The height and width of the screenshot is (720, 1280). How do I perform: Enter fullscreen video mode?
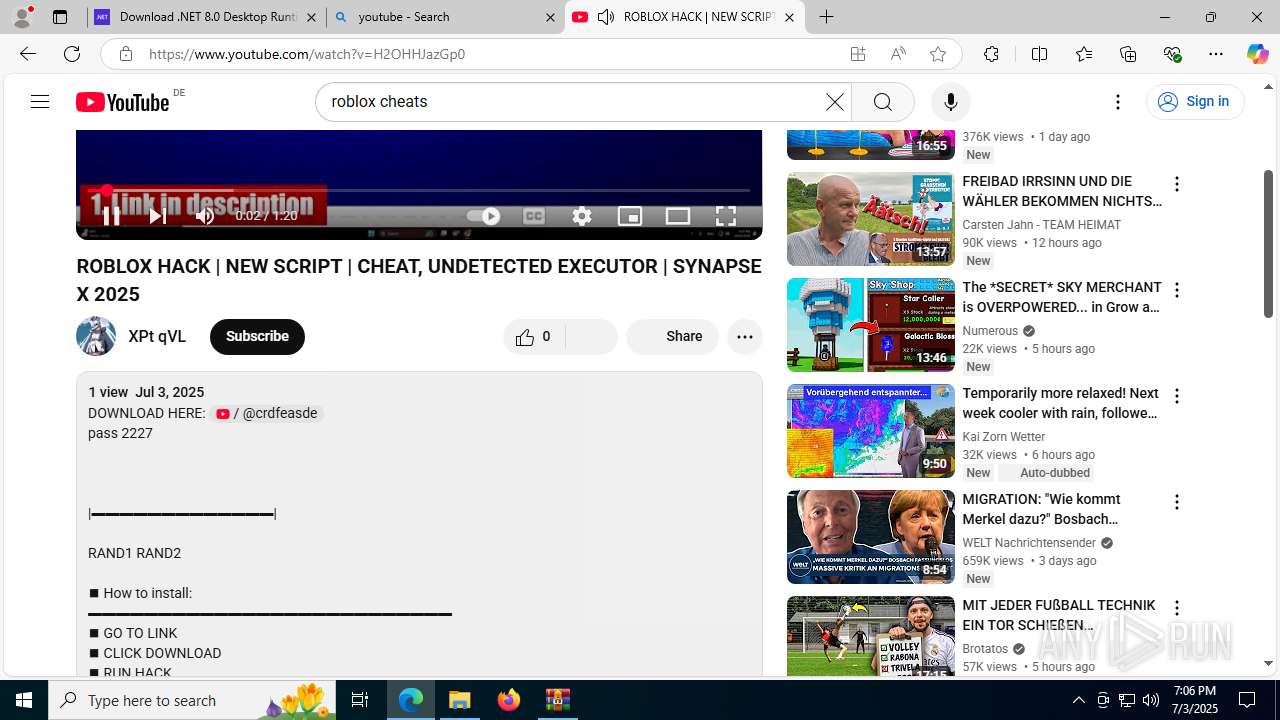pos(726,216)
